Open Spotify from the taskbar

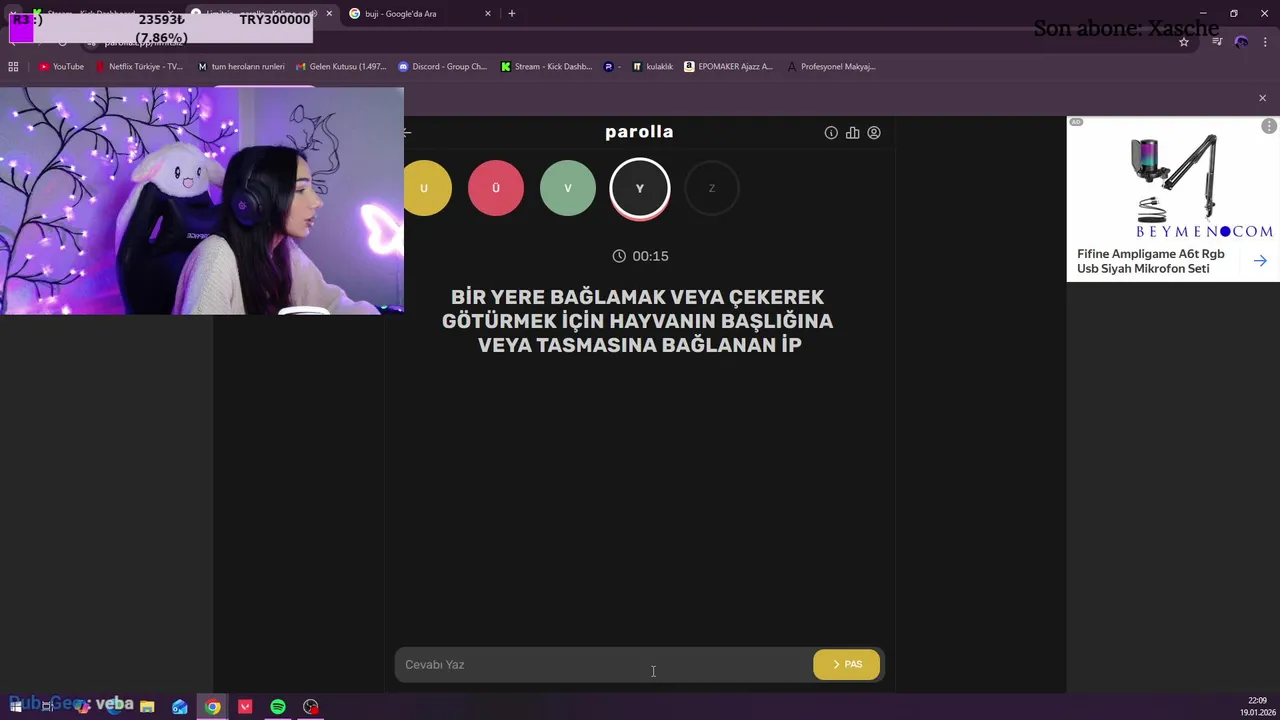[278, 707]
